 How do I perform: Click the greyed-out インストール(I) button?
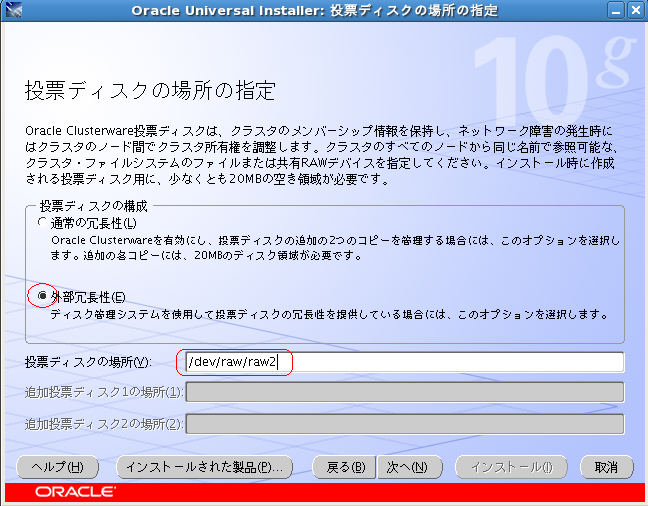tap(511, 467)
